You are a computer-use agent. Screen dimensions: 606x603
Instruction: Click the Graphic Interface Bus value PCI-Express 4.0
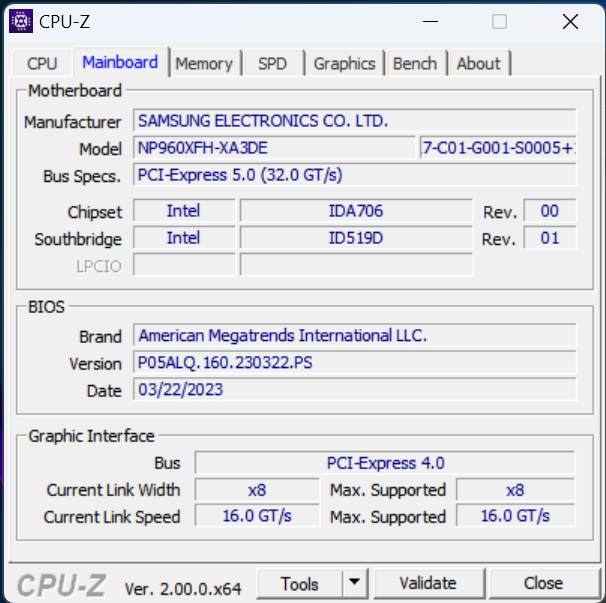pyautogui.click(x=385, y=463)
